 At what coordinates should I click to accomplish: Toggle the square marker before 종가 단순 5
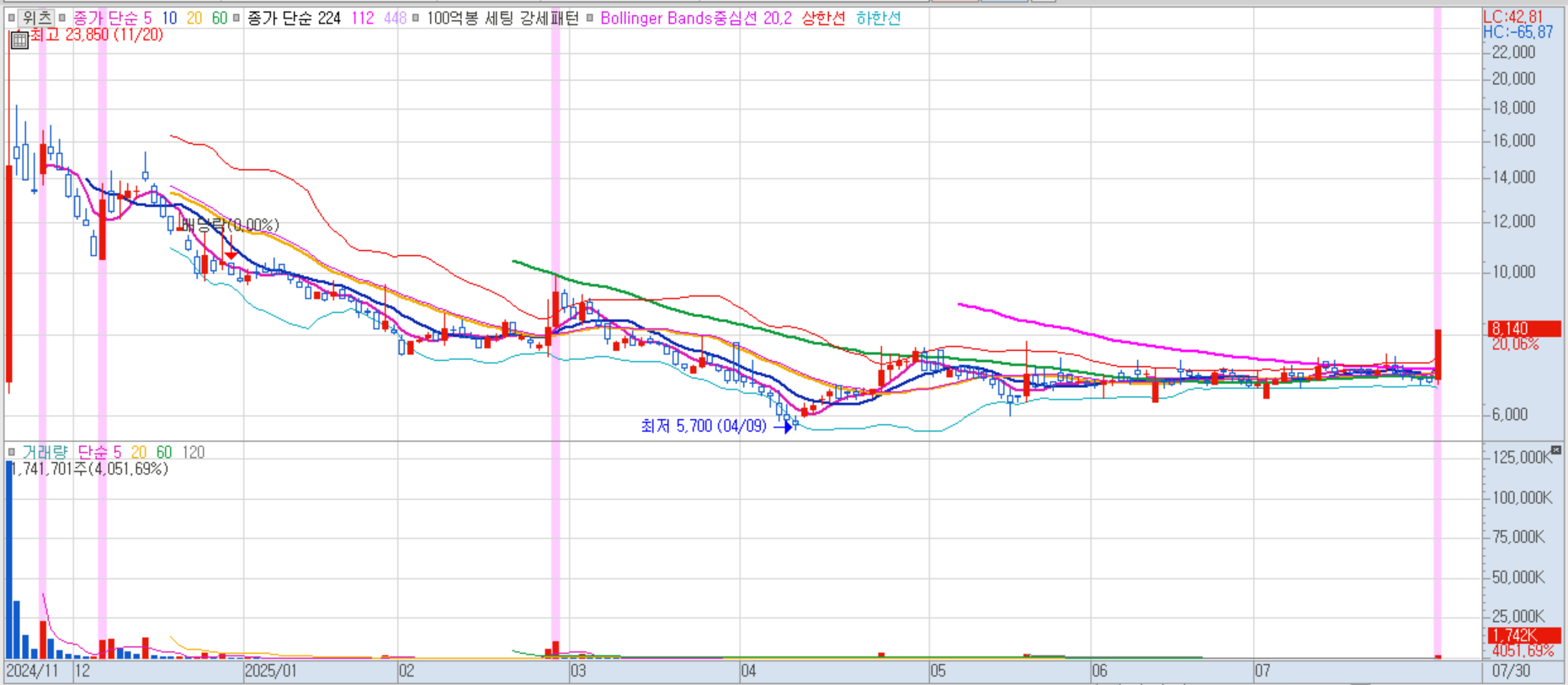(x=62, y=18)
